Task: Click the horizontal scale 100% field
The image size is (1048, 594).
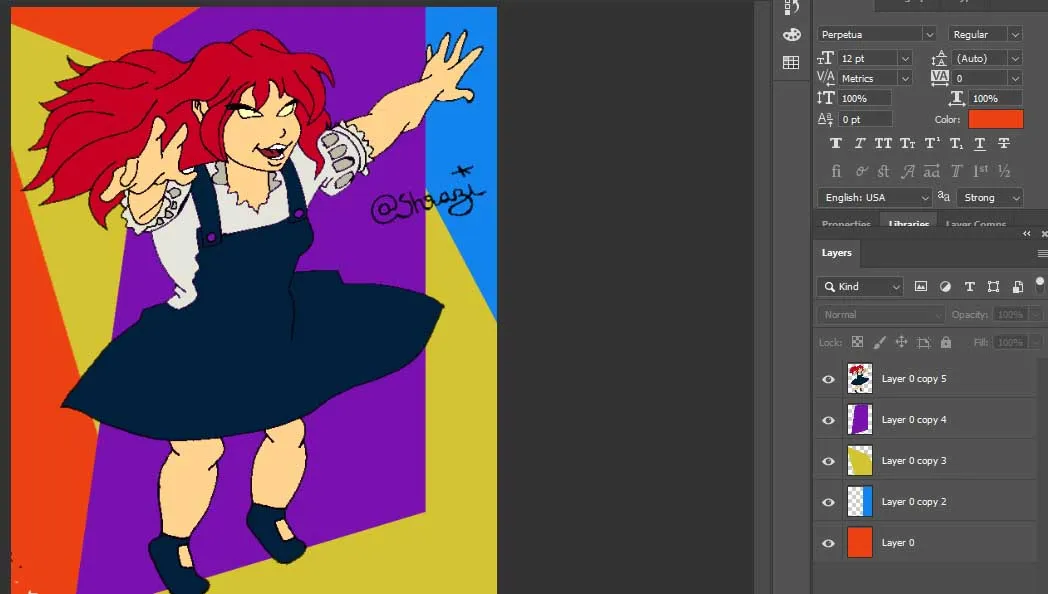Action: (995, 98)
